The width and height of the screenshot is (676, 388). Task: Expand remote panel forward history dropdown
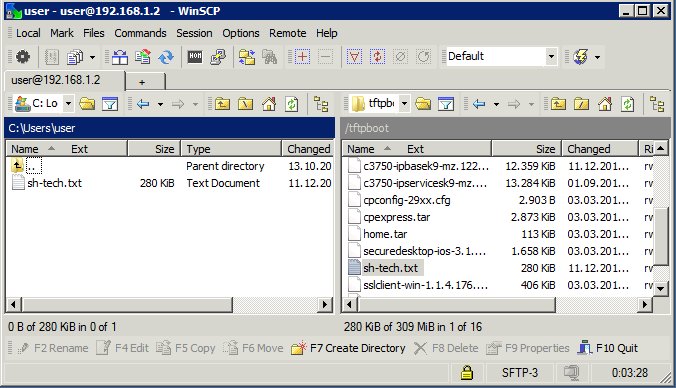coord(531,104)
